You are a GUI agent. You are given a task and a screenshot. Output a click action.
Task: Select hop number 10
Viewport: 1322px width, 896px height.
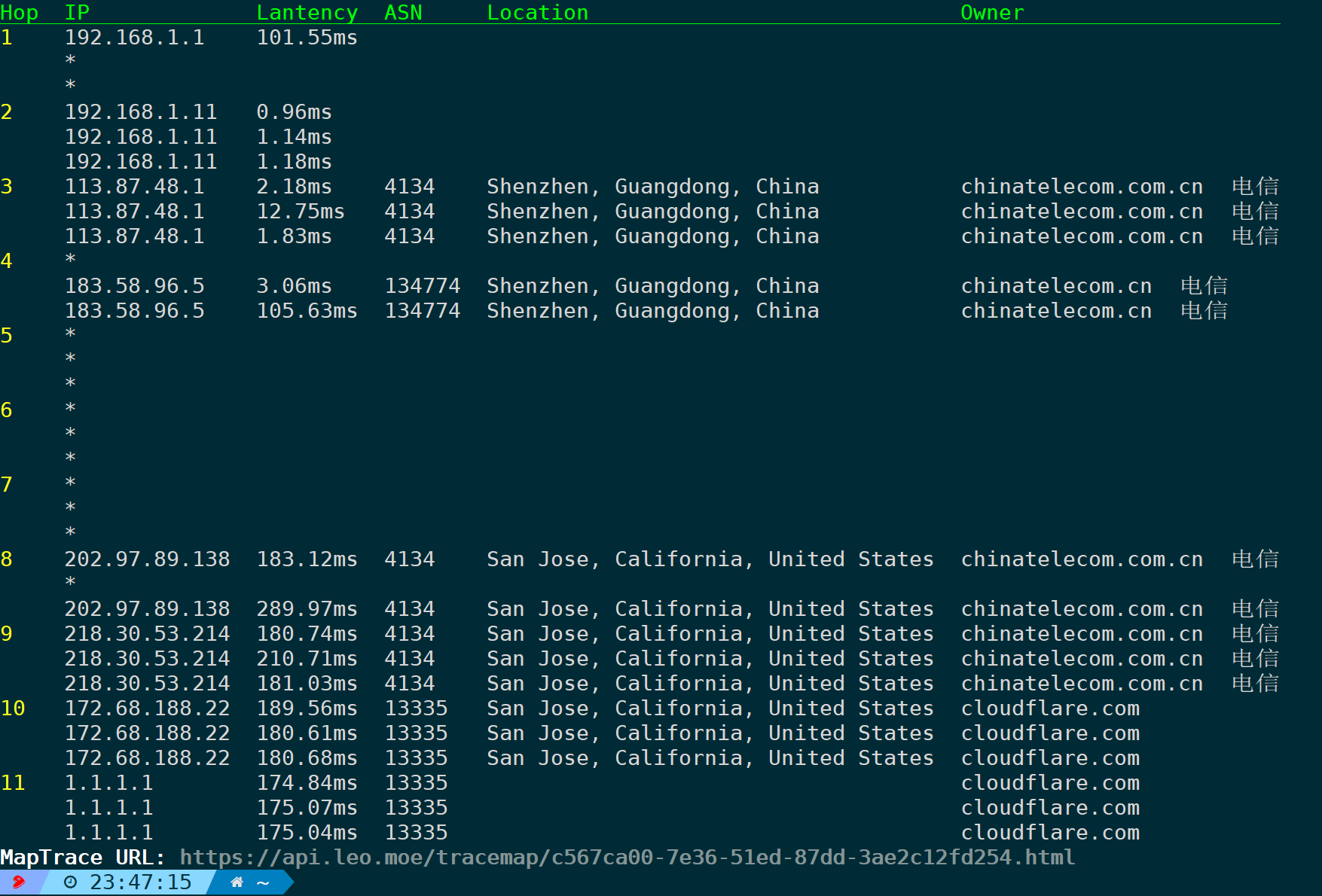pos(13,709)
